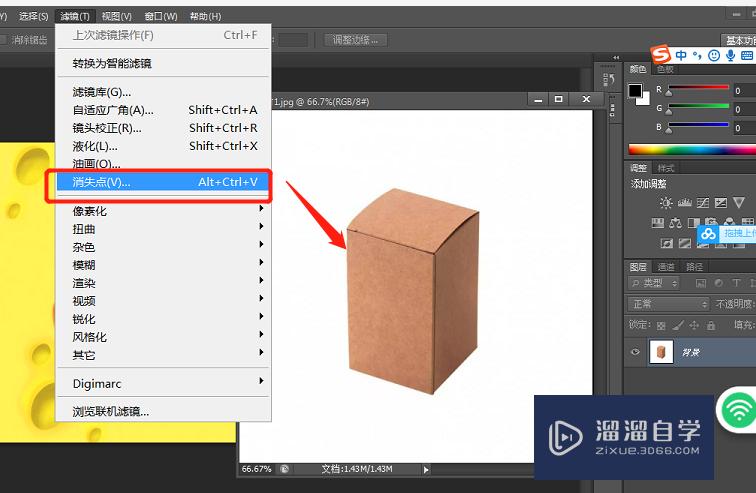Screen dimensions: 756x493
Task: Open the Sogou emoji smiley icon
Action: click(x=714, y=55)
